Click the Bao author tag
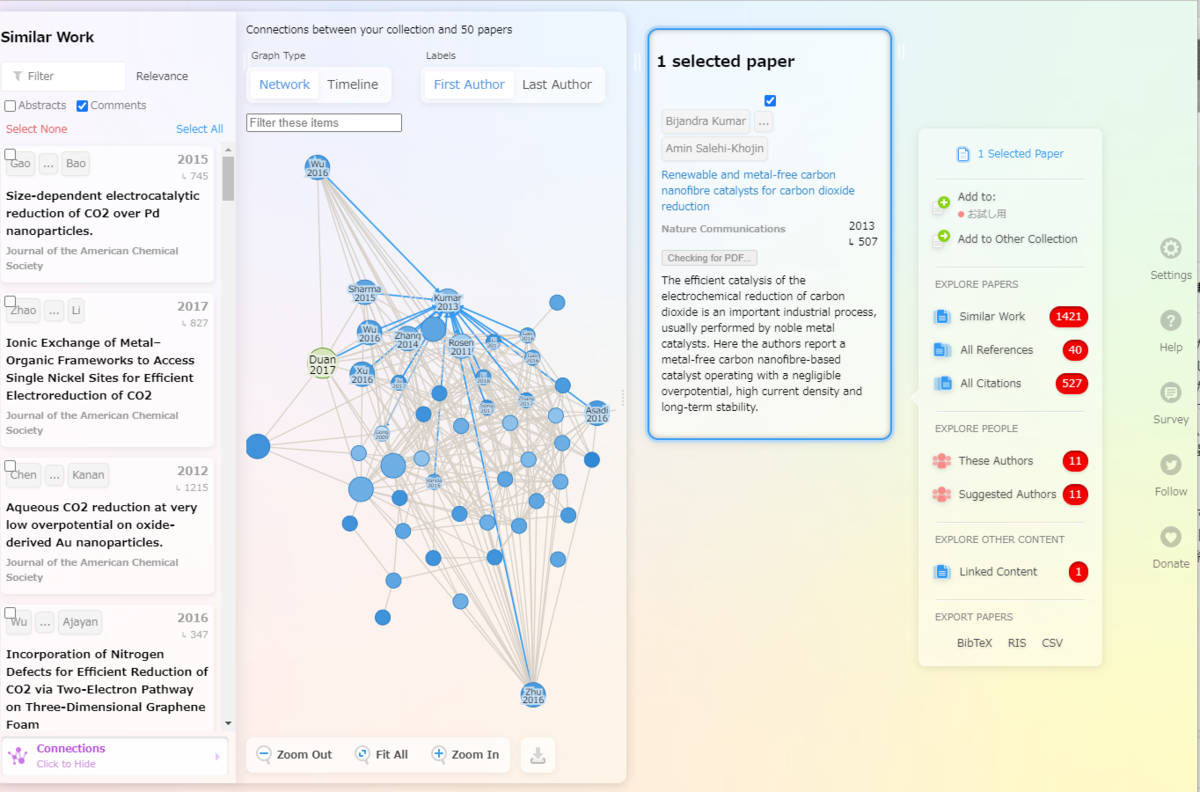1200x792 pixels. (x=76, y=163)
